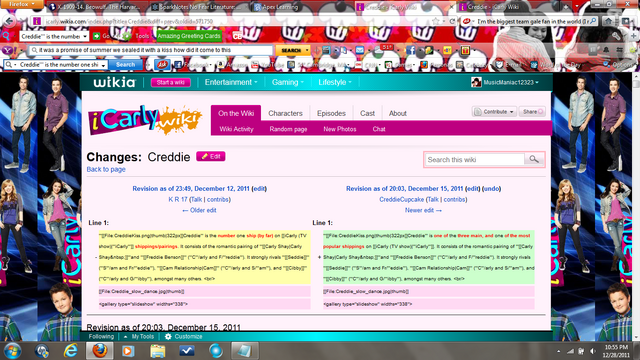Open Facebook icon on the Yahoo toolbar
The height and width of the screenshot is (360, 640).
tap(410, 50)
